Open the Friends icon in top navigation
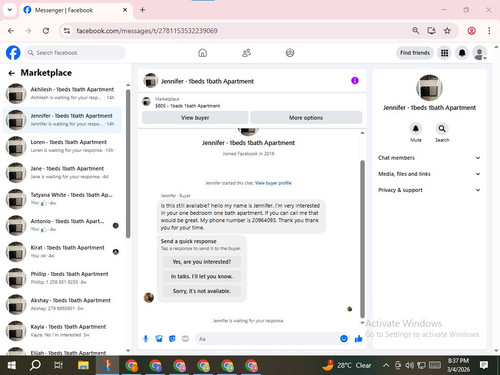This screenshot has width=500, height=375. point(246,53)
